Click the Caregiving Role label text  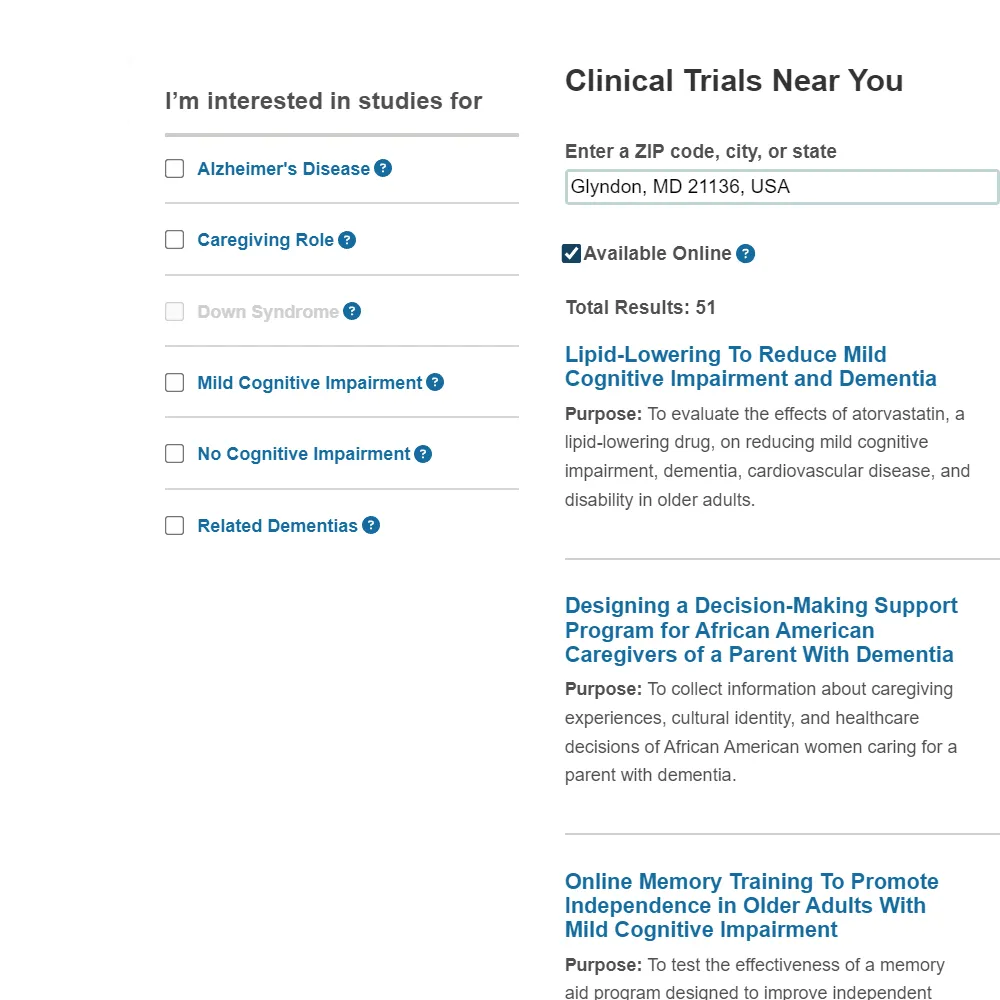pos(266,240)
